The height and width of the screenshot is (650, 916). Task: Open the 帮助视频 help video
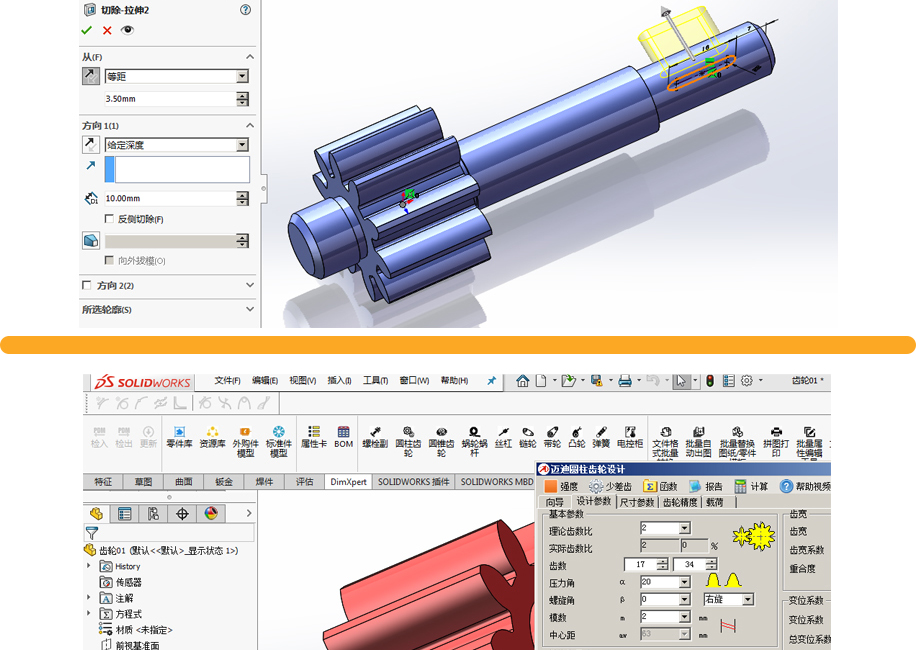(x=806, y=486)
